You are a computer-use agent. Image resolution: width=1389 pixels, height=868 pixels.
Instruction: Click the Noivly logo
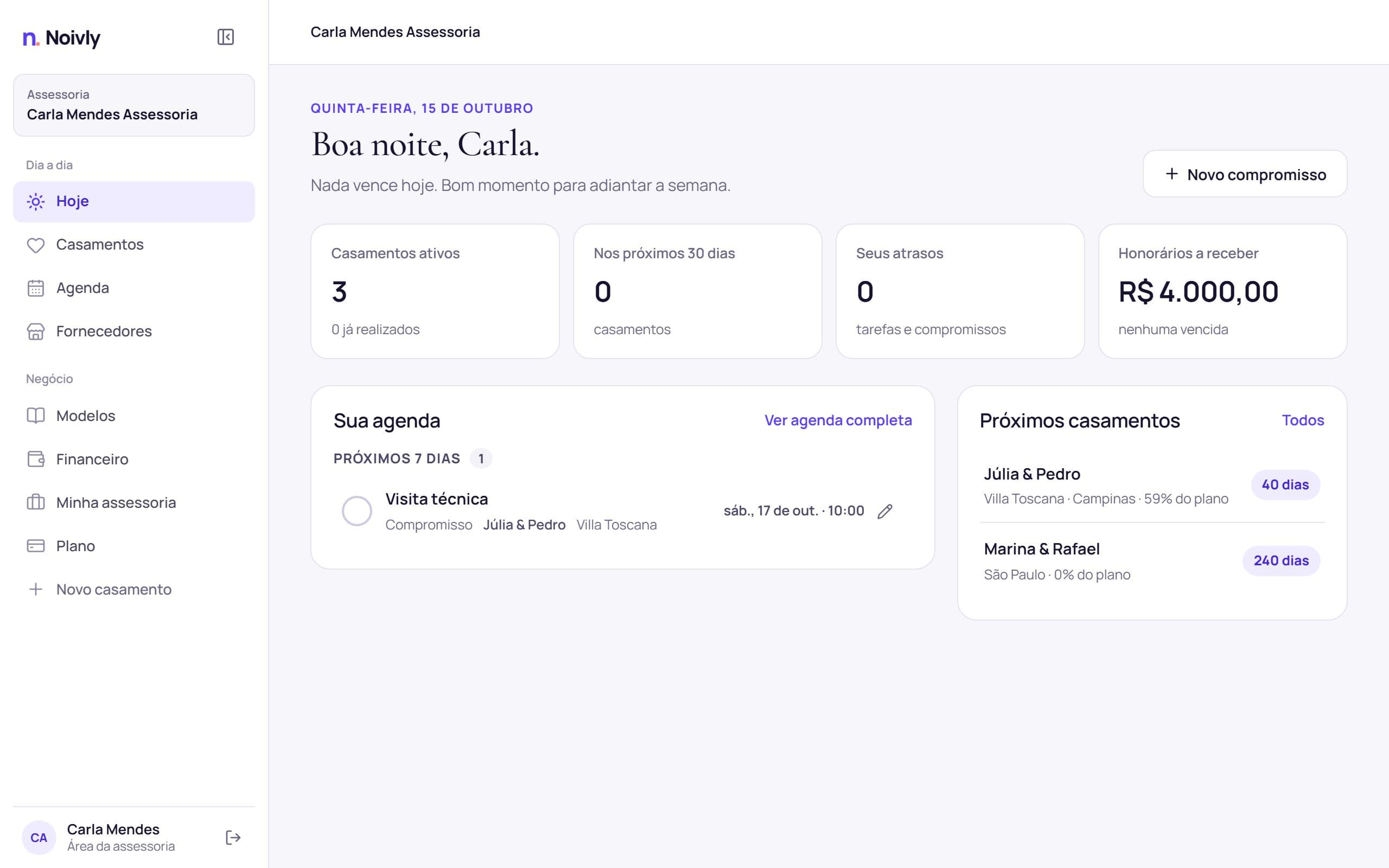pyautogui.click(x=61, y=38)
